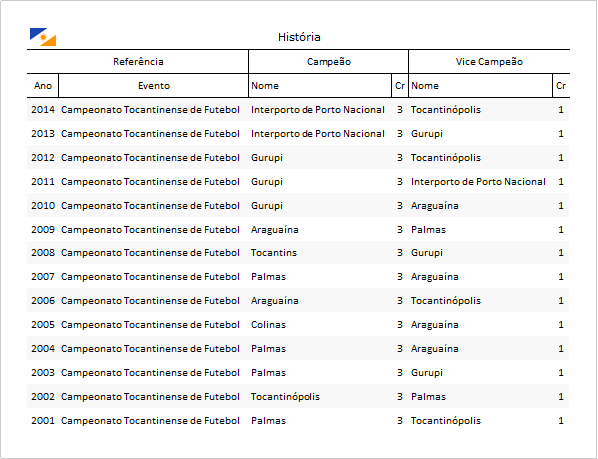Click Colinas champion in 2005 row
The height and width of the screenshot is (459, 598).
(268, 325)
